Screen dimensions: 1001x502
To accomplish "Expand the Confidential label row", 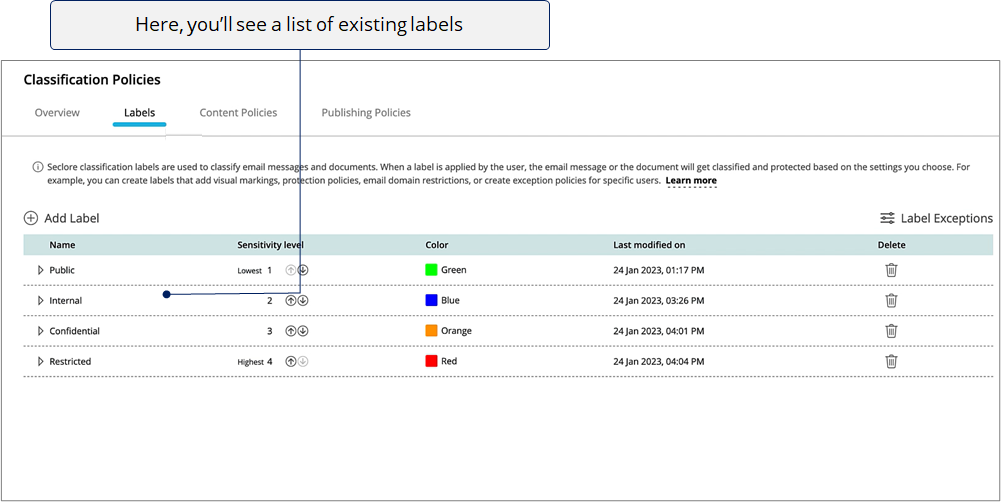I will pyautogui.click(x=41, y=331).
